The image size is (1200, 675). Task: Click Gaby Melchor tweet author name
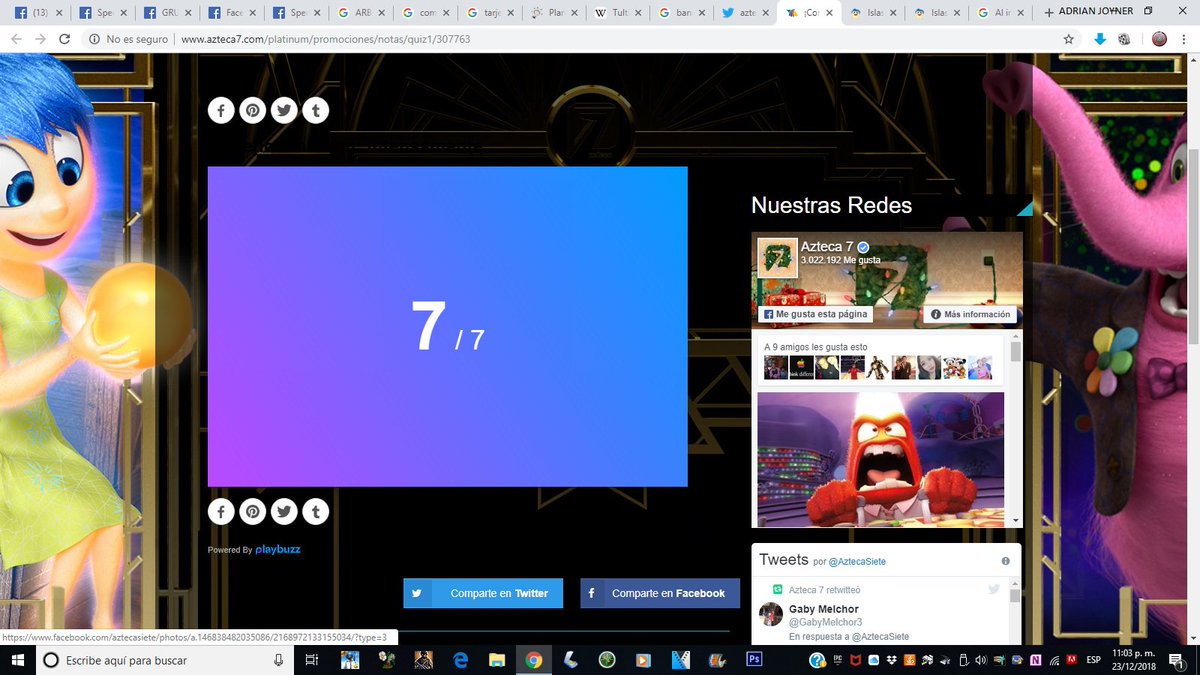point(824,609)
